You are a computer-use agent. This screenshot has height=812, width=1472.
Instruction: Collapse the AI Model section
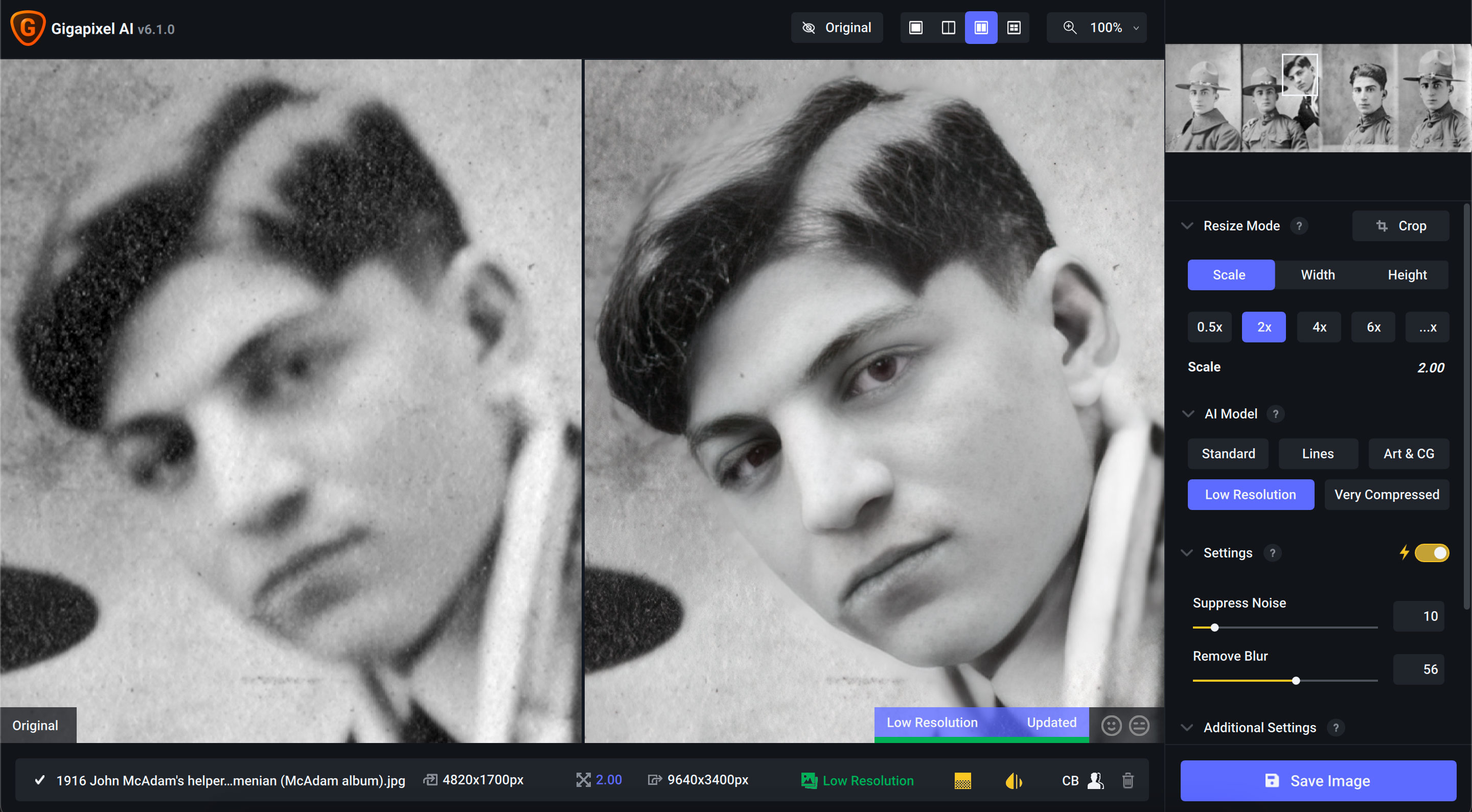(x=1188, y=414)
